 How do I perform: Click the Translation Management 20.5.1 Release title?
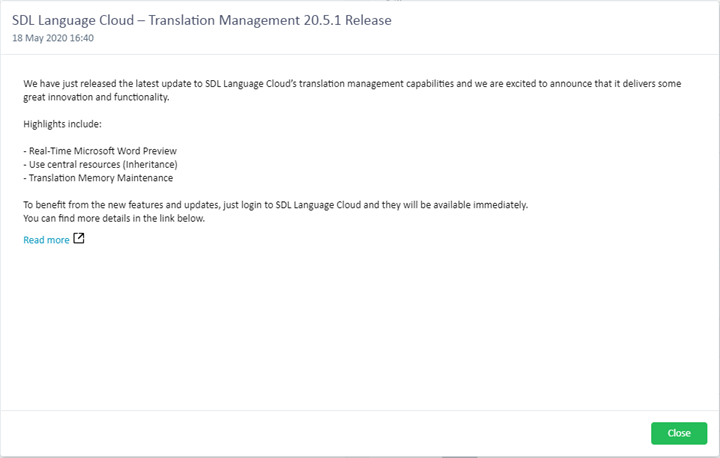(x=202, y=20)
